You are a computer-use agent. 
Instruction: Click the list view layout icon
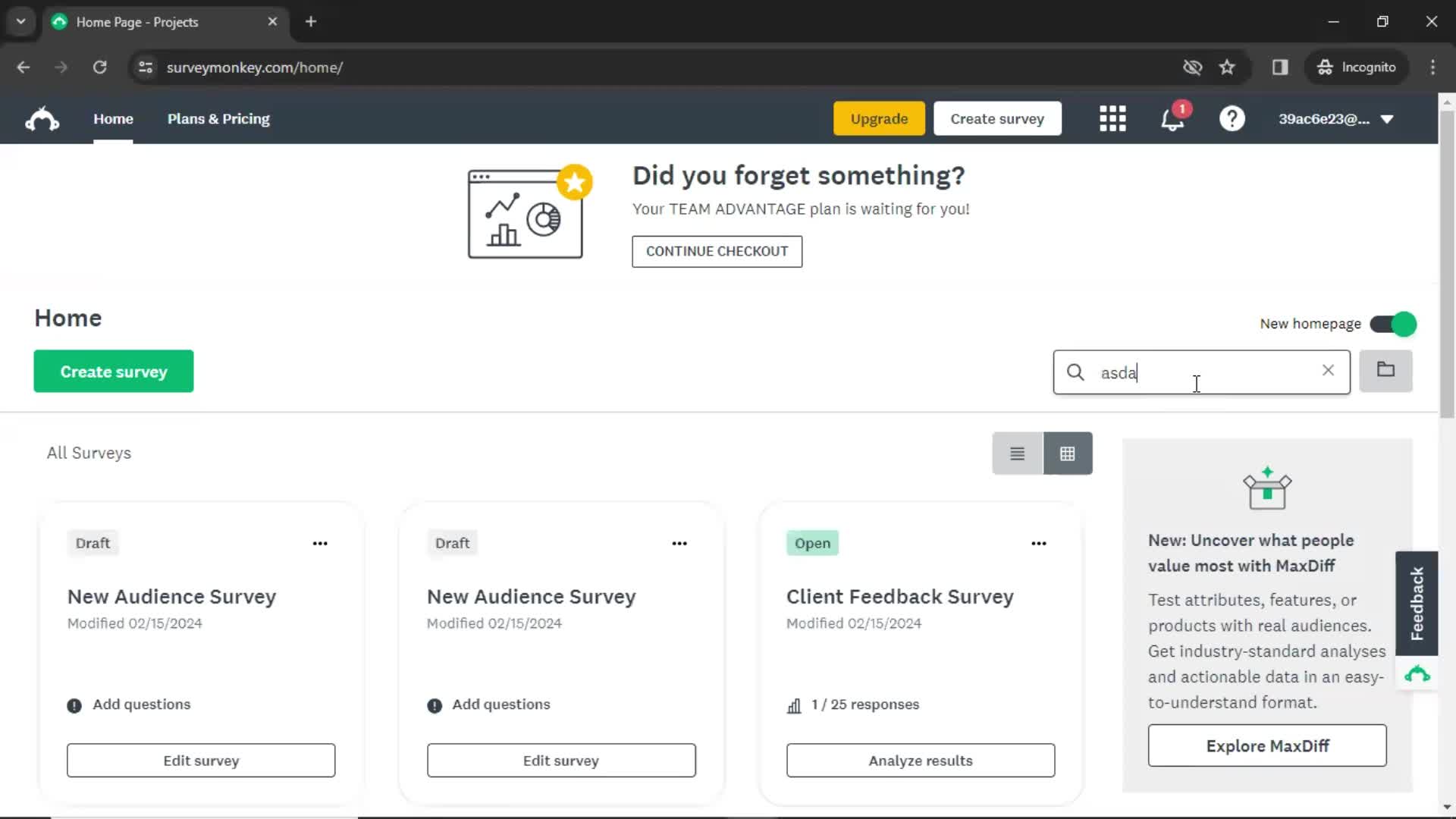coord(1017,453)
